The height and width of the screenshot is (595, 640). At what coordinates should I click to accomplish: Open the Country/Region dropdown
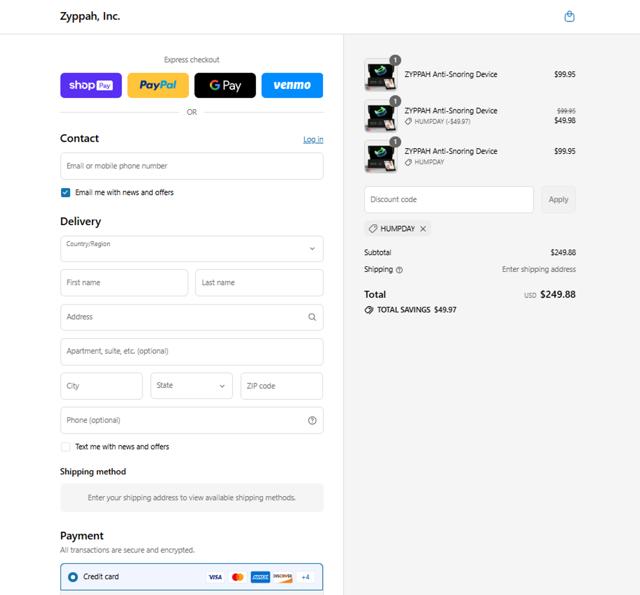(x=192, y=249)
